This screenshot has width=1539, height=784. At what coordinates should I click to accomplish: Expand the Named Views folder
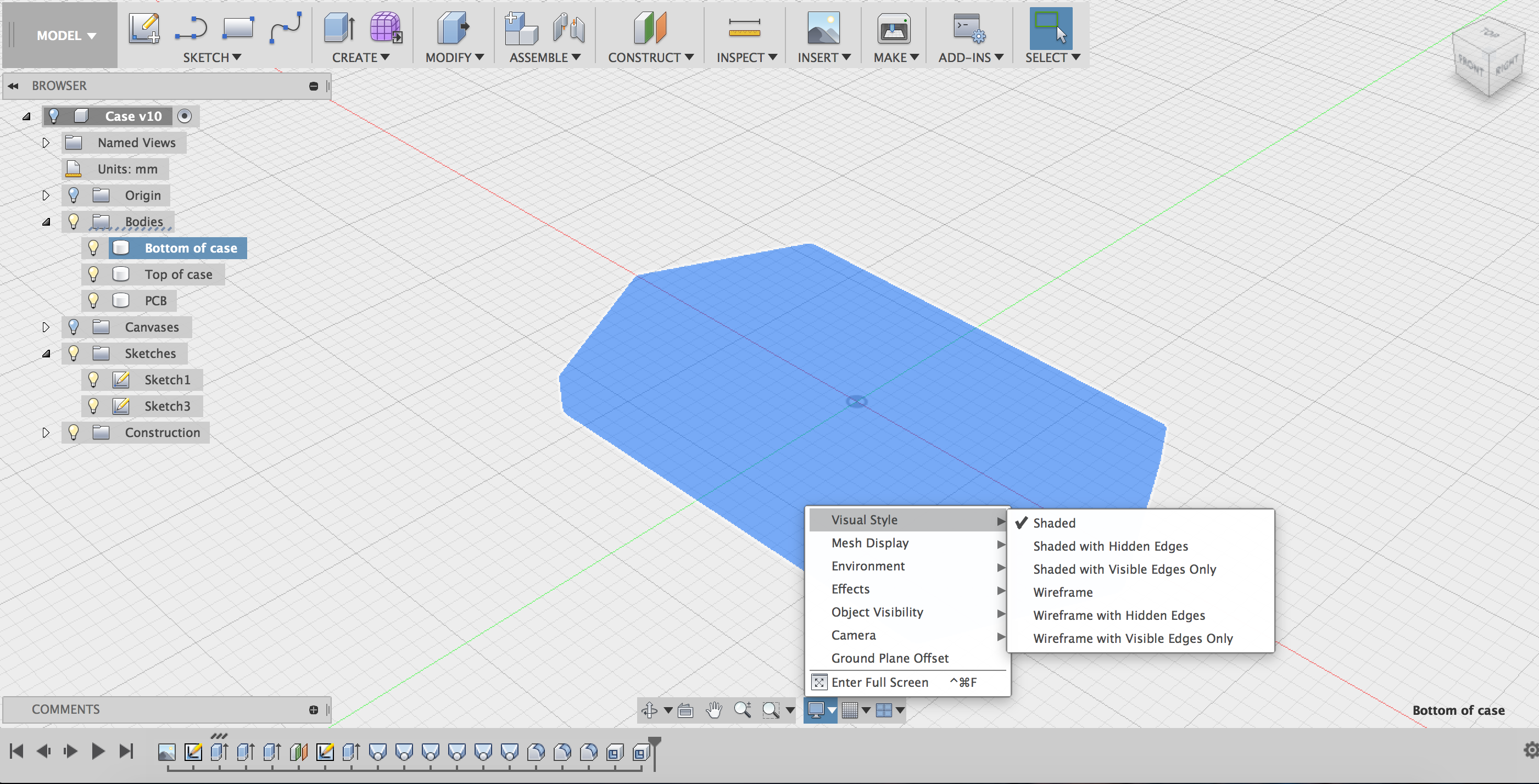46,142
